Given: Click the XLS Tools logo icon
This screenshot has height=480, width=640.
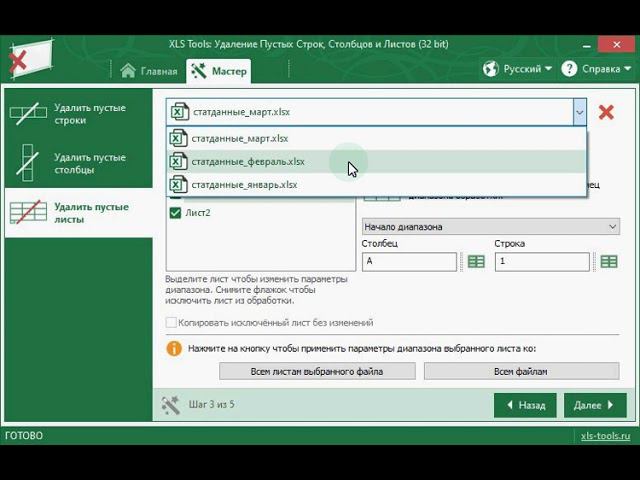Looking at the screenshot, I should pyautogui.click(x=31, y=59).
